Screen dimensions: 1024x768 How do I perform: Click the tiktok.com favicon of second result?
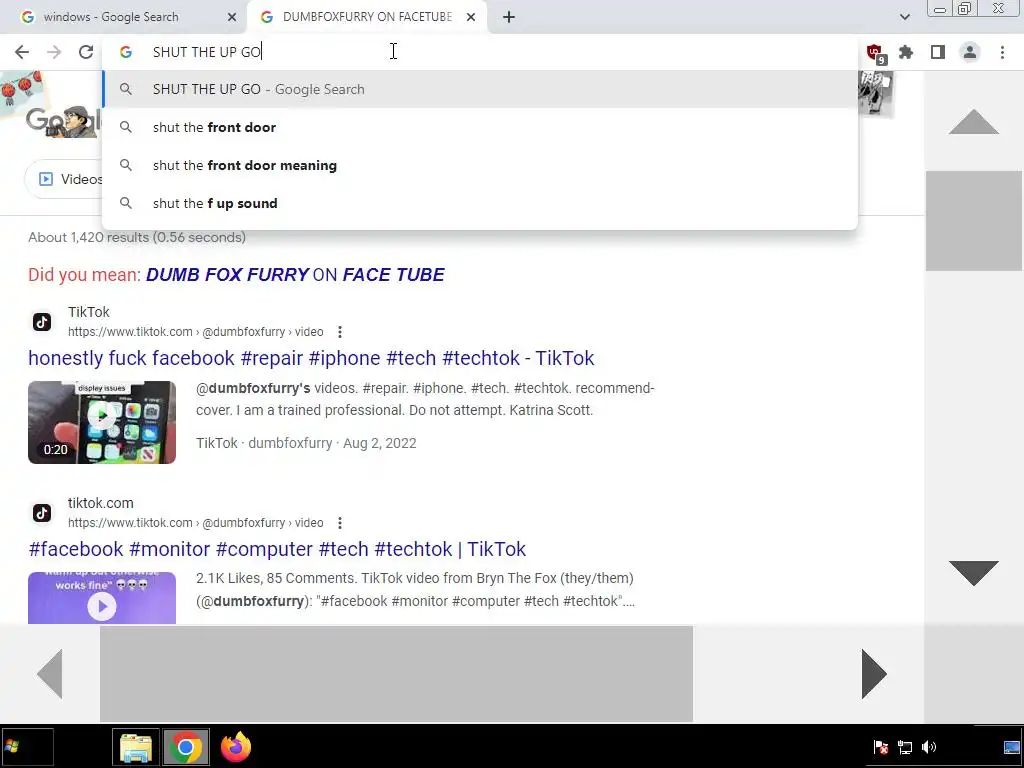42,513
